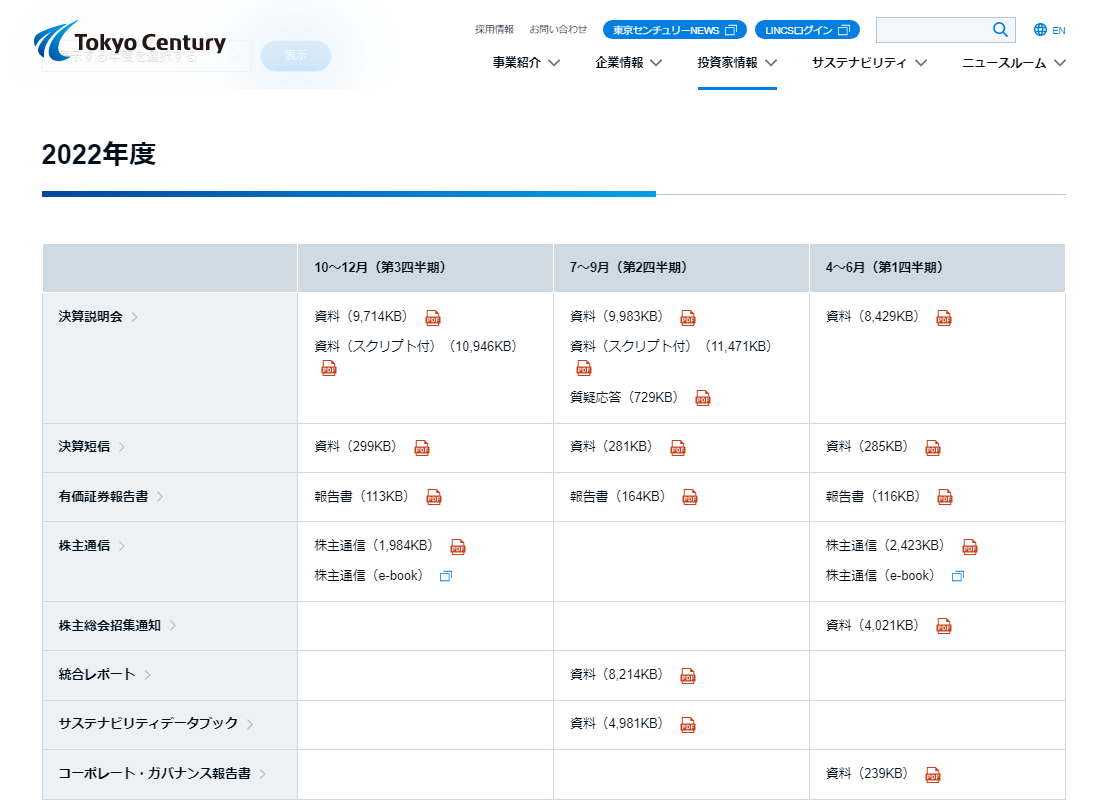Focus the site search input field
The image size is (1102, 810).
[x=932, y=30]
